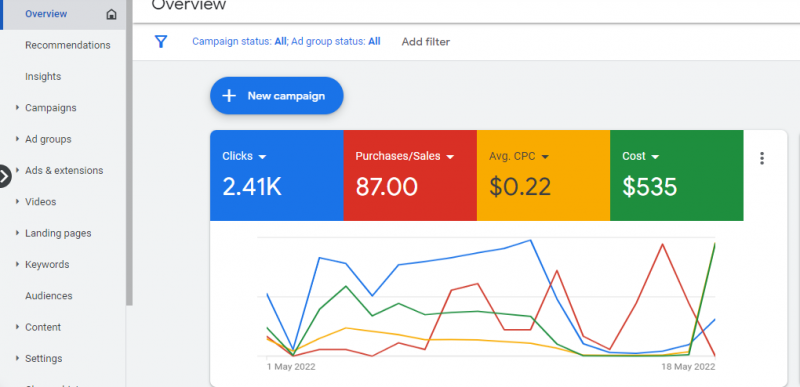This screenshot has height=387, width=800.
Task: Click the $535 cost value
Action: [649, 187]
